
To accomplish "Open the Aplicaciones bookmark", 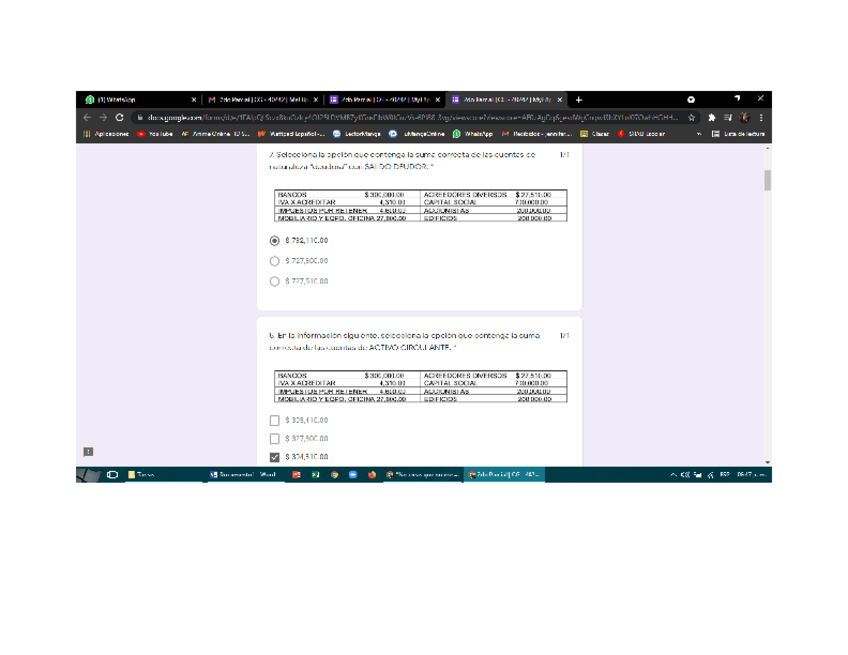I will tap(107, 134).
